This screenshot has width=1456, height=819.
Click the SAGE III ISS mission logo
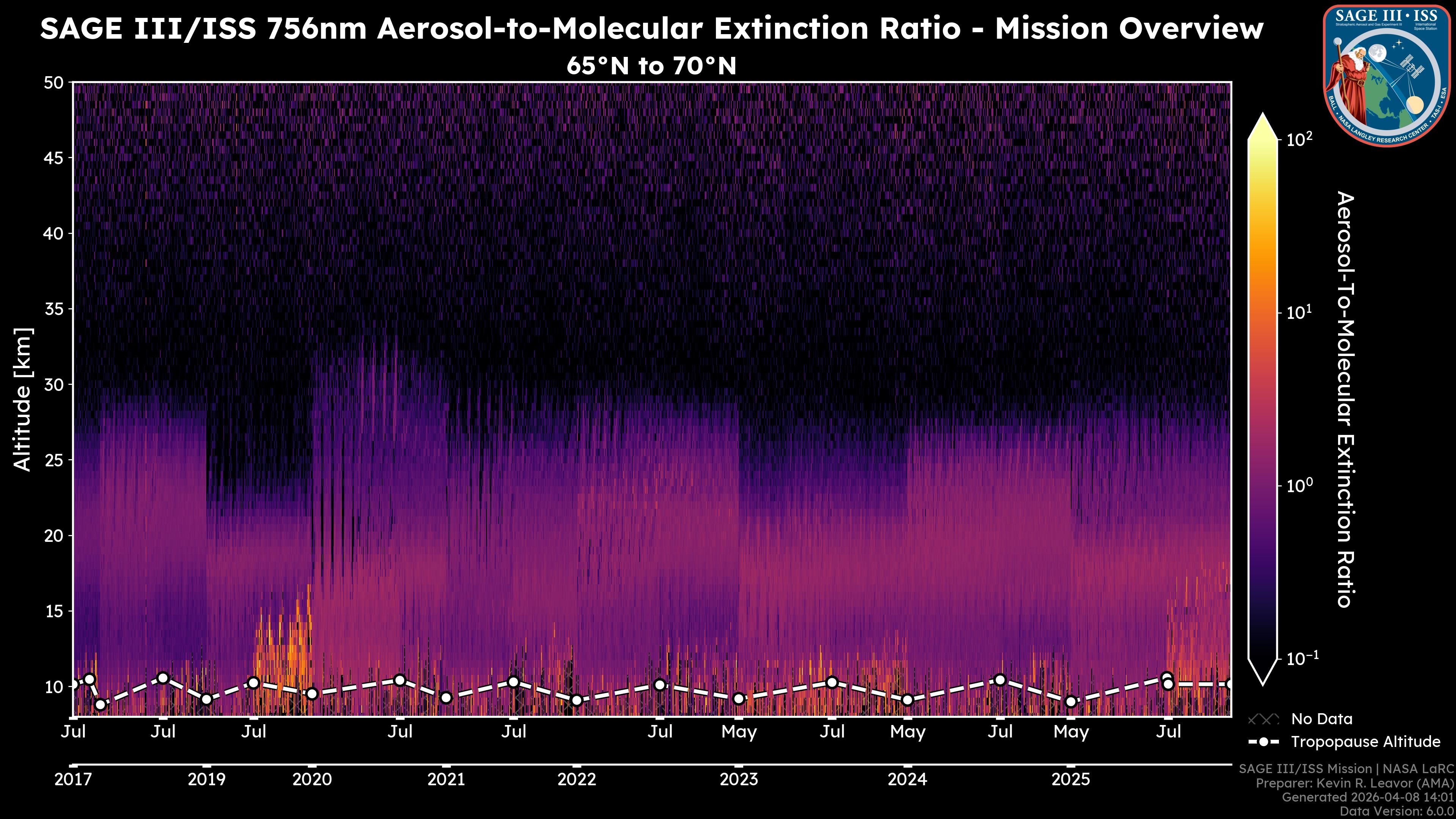click(1388, 75)
